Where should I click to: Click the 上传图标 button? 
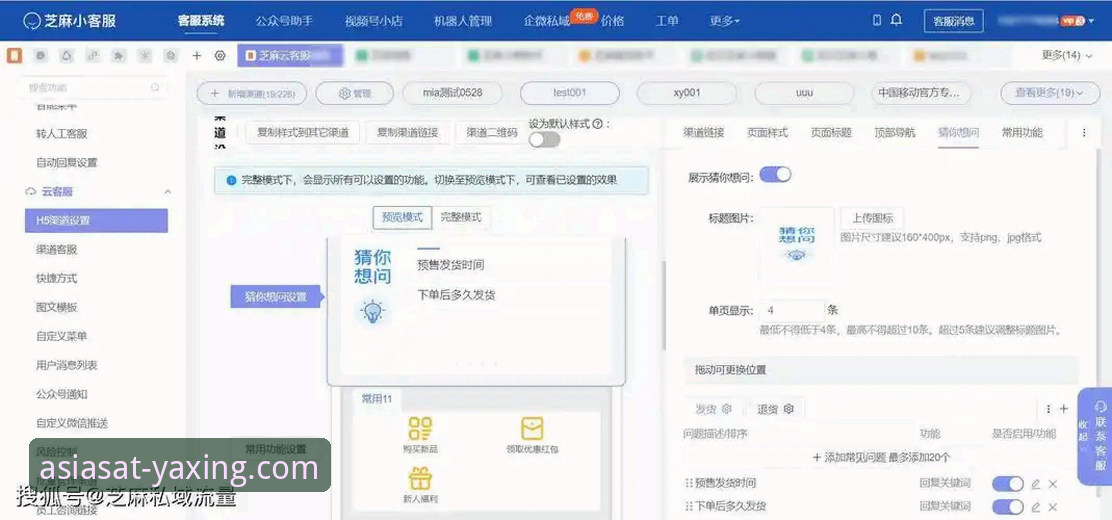(872, 218)
